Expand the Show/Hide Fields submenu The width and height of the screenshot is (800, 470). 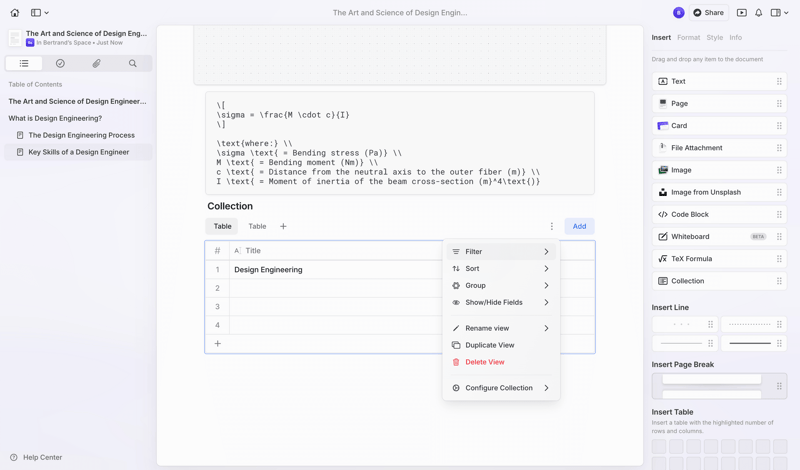click(500, 302)
